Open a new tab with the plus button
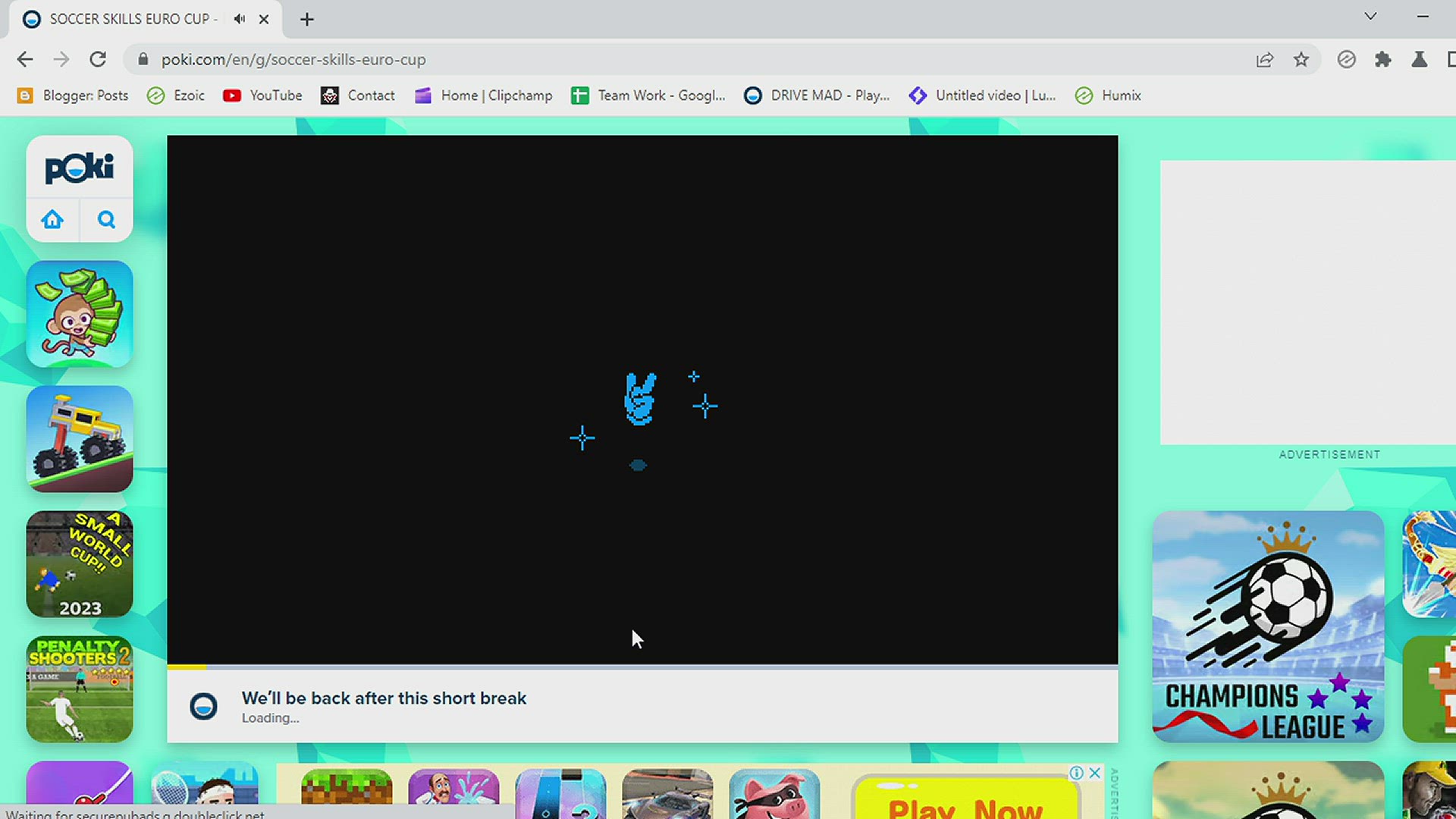The height and width of the screenshot is (819, 1456). click(x=307, y=19)
